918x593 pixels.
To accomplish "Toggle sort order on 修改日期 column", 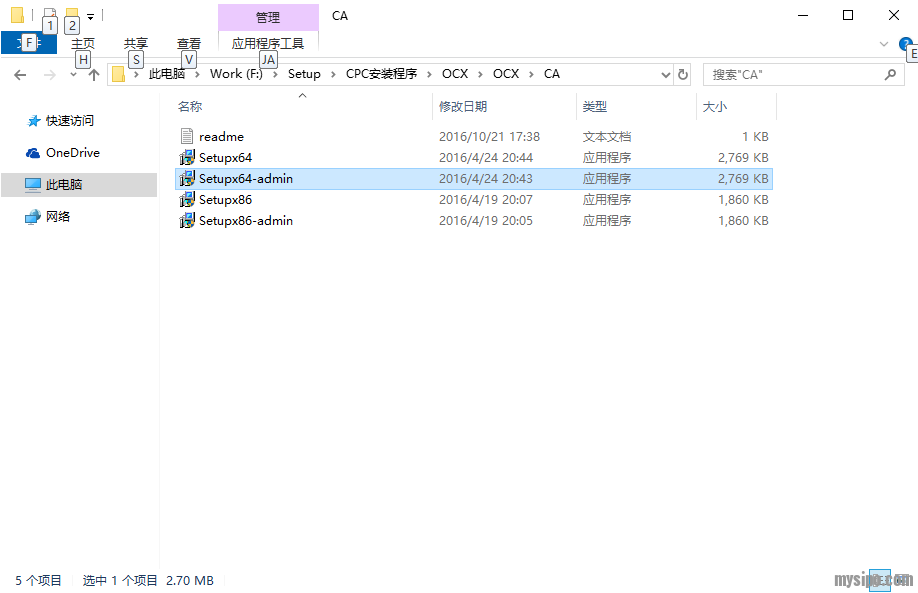I will pos(463,106).
